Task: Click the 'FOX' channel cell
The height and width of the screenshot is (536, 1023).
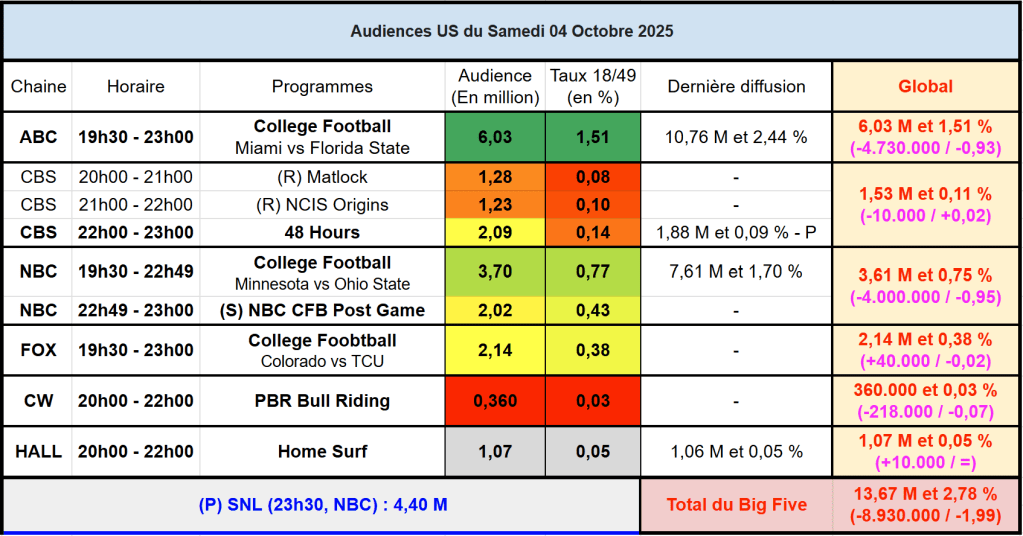Action: 38,350
